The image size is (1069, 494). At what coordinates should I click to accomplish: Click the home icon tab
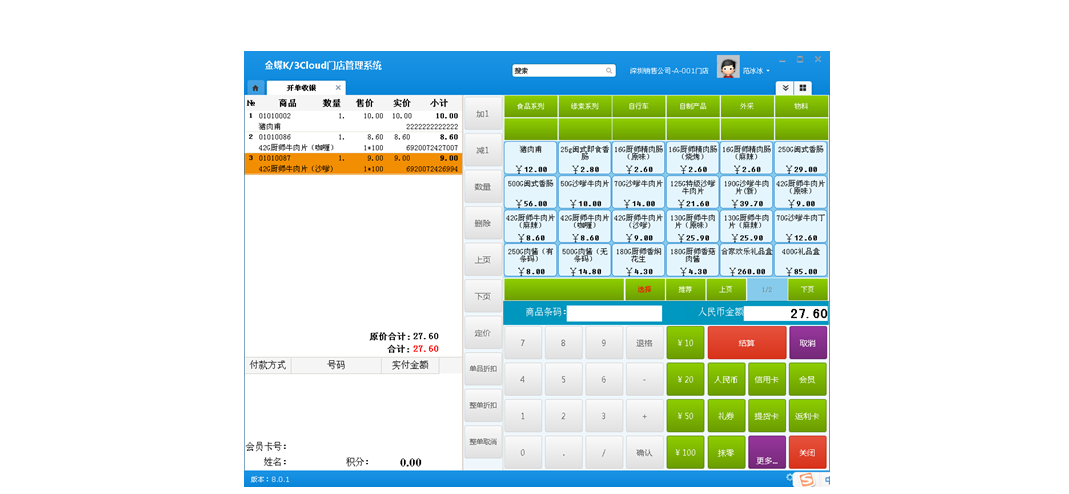click(255, 88)
